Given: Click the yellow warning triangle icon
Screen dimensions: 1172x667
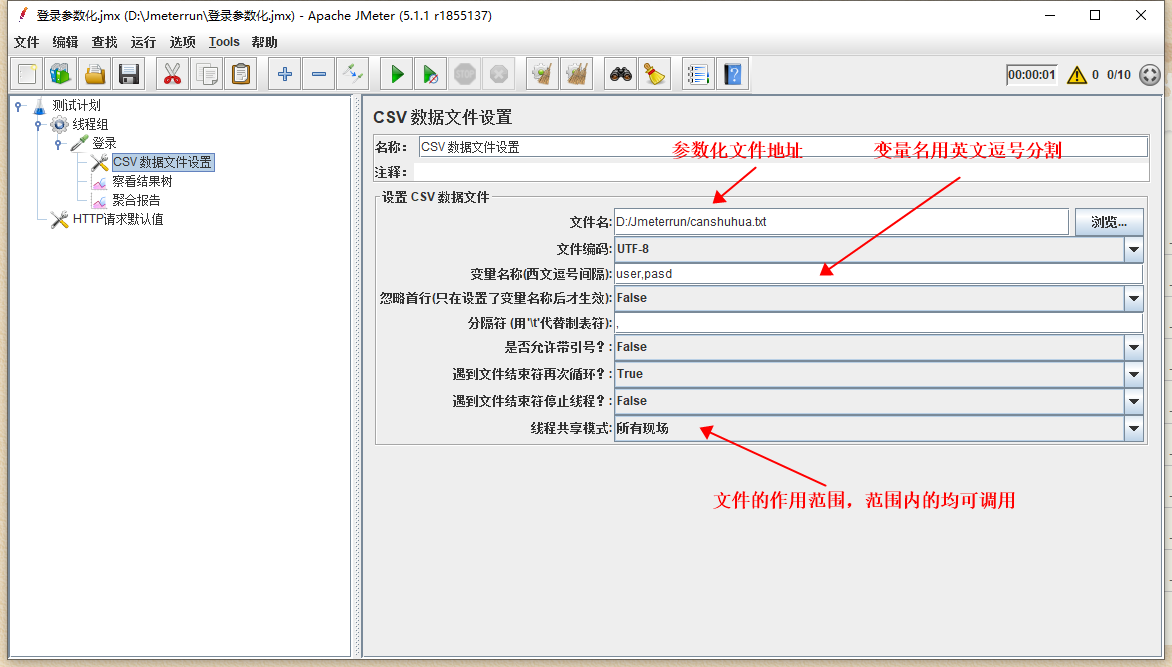Looking at the screenshot, I should click(1076, 75).
